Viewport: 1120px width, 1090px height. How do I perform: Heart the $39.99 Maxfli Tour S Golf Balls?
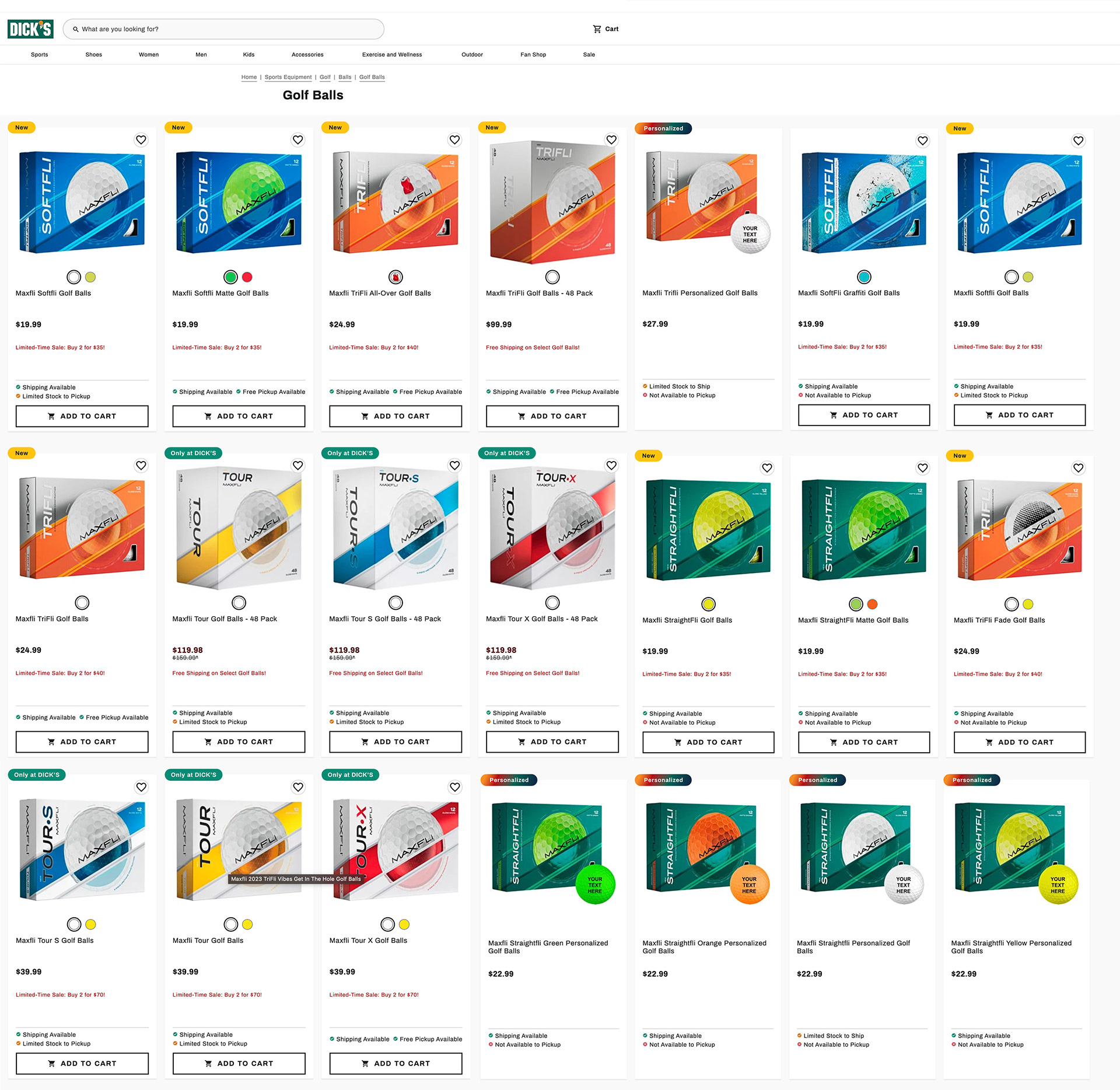[x=141, y=787]
